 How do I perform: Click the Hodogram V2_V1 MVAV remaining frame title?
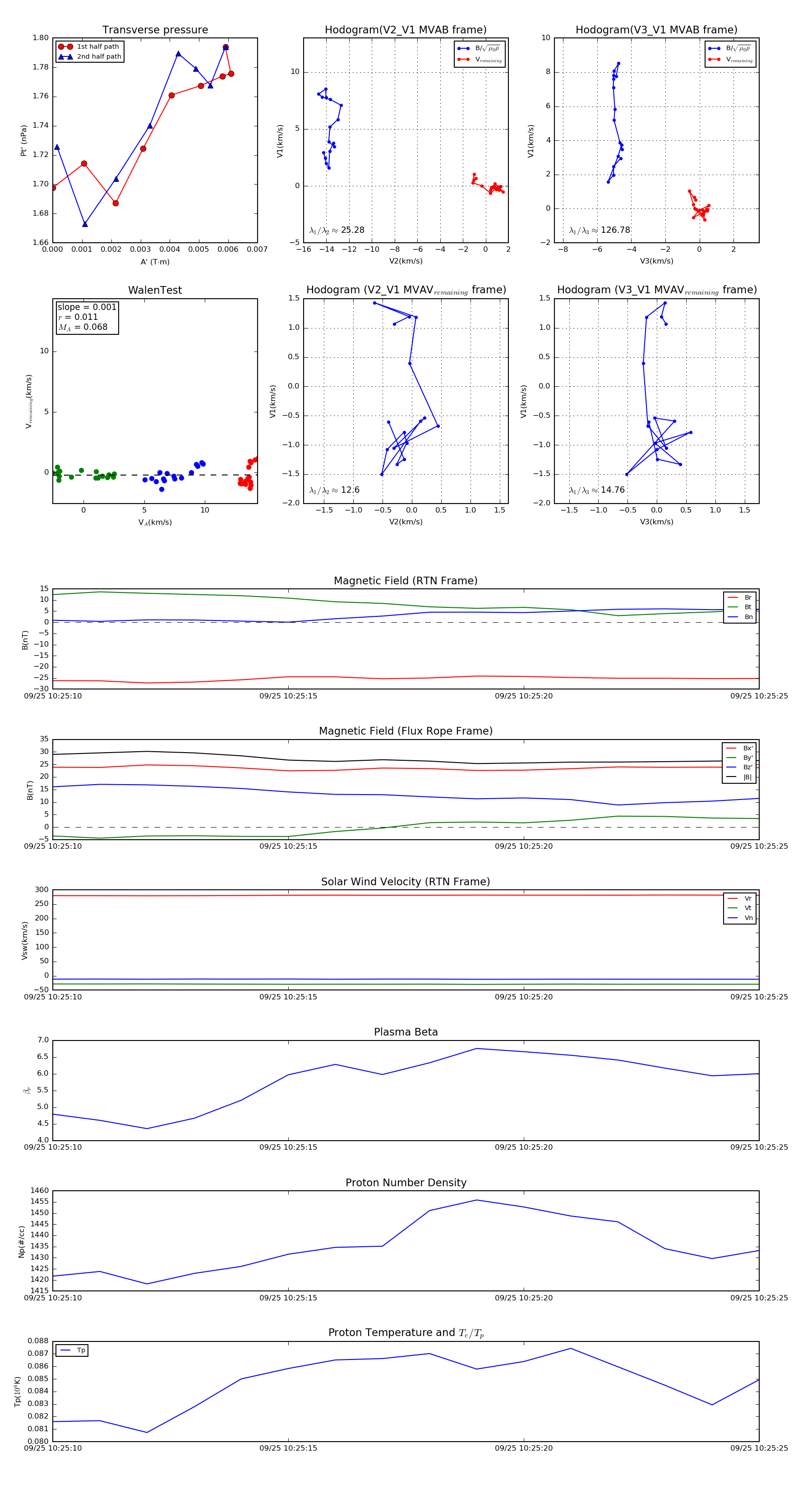click(x=406, y=290)
